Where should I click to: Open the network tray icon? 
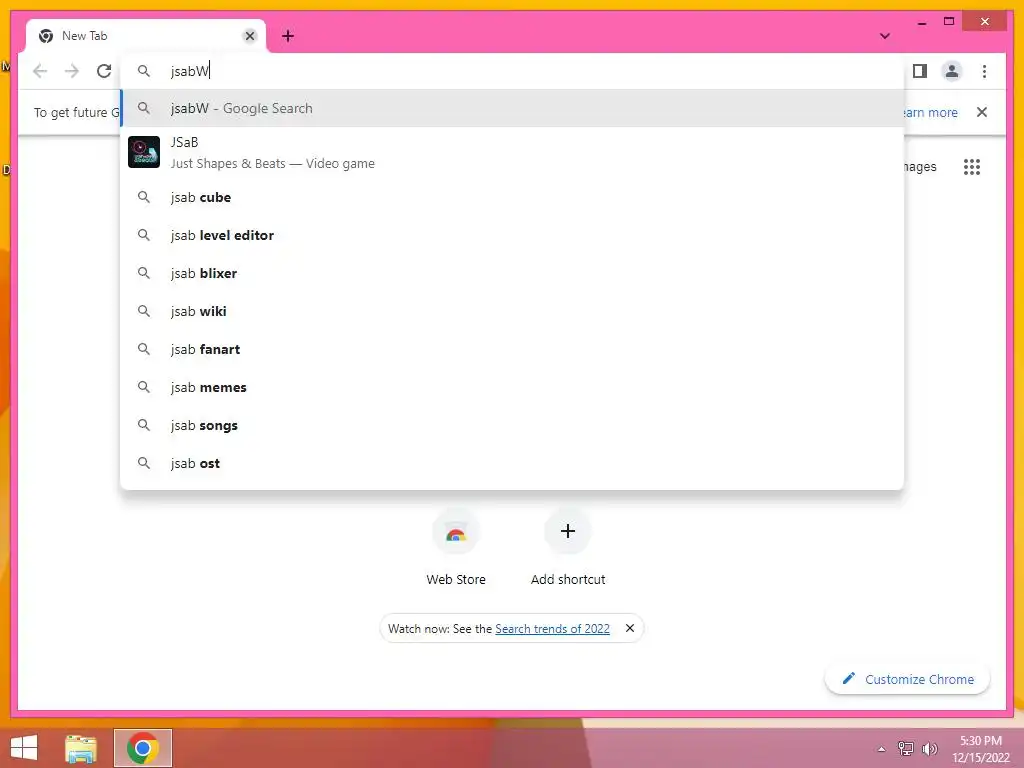coord(906,748)
